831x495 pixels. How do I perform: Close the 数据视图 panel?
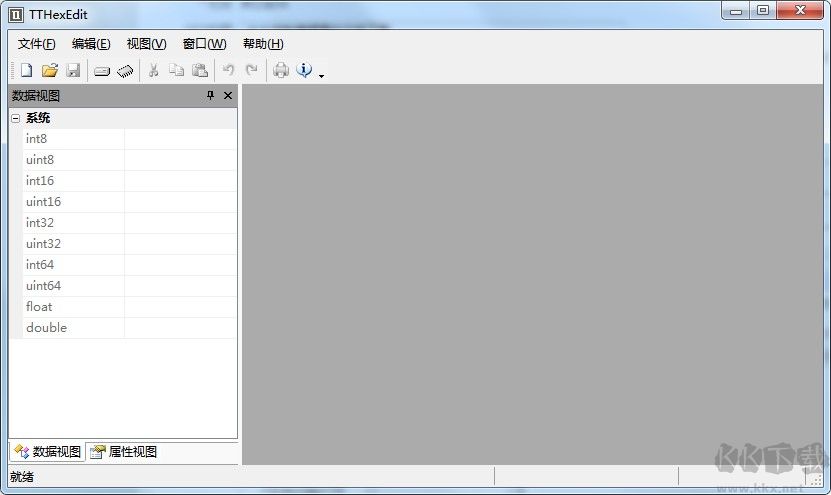tap(228, 95)
